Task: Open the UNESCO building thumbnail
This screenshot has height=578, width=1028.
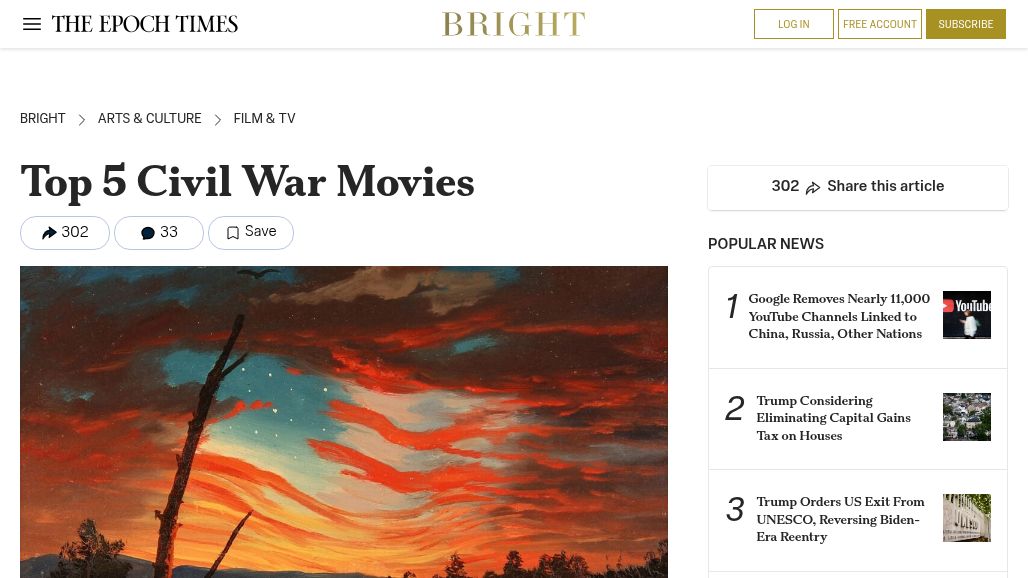Action: tap(966, 518)
